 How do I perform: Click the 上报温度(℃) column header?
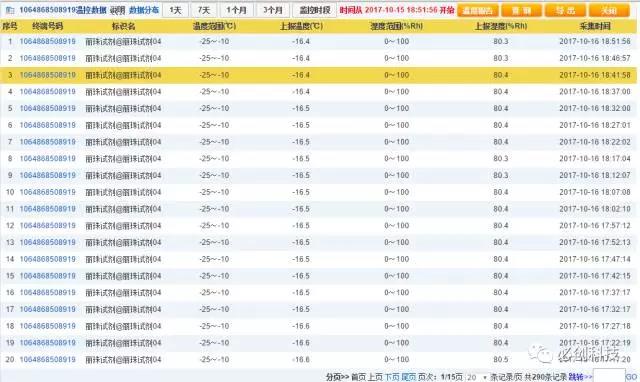[301, 27]
